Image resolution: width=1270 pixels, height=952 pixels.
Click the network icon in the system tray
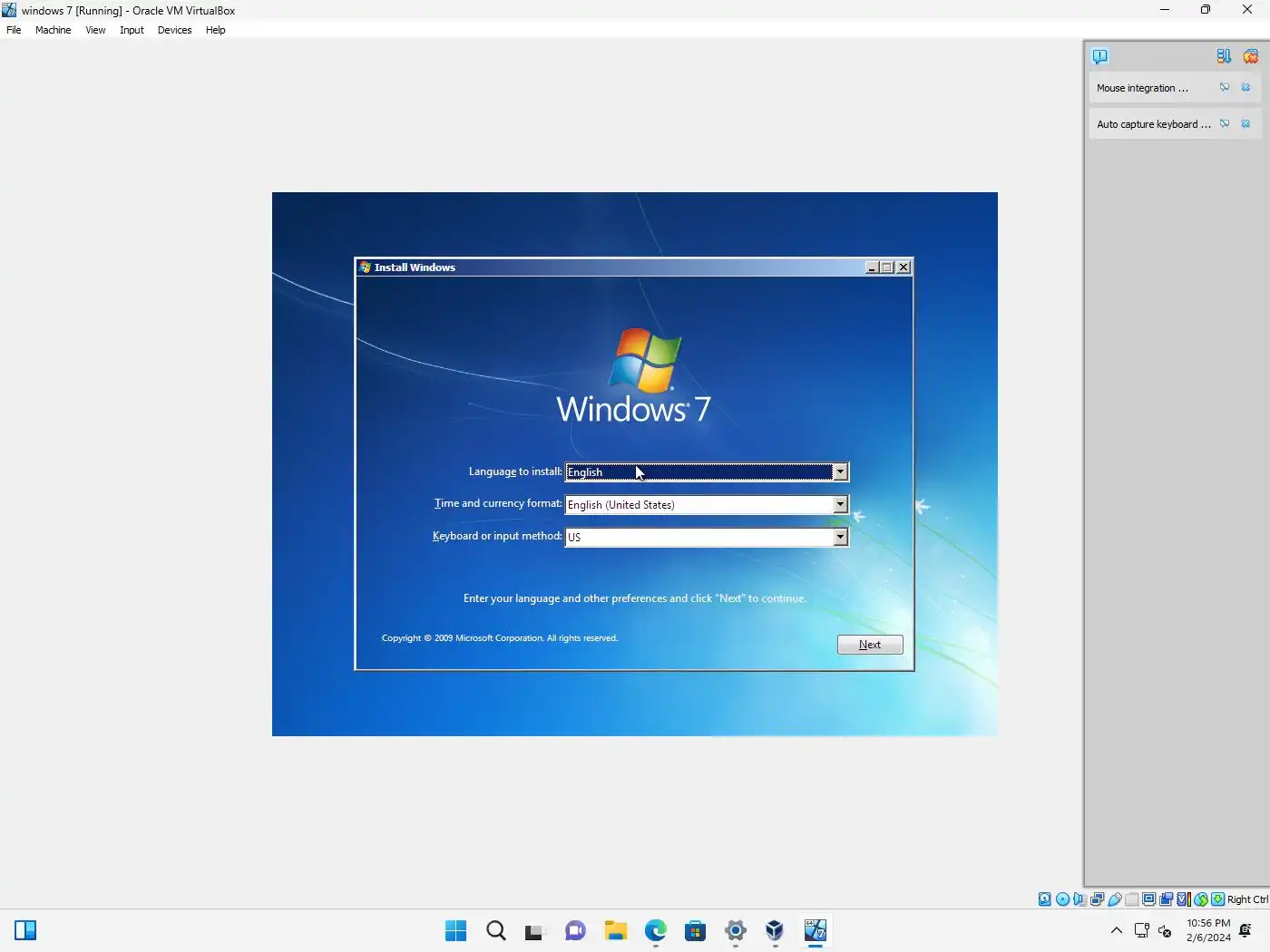click(1142, 930)
